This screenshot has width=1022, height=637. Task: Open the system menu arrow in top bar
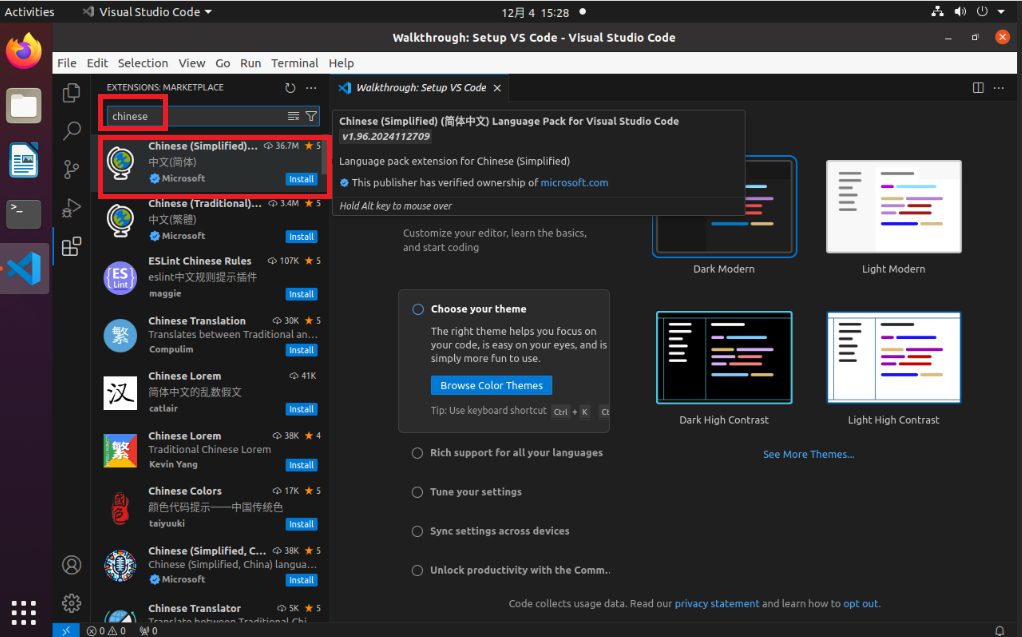pyautogui.click(x=1001, y=12)
